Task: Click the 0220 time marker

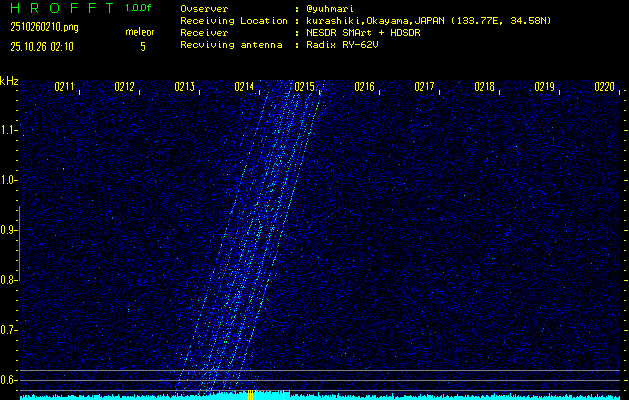Action: tap(604, 87)
